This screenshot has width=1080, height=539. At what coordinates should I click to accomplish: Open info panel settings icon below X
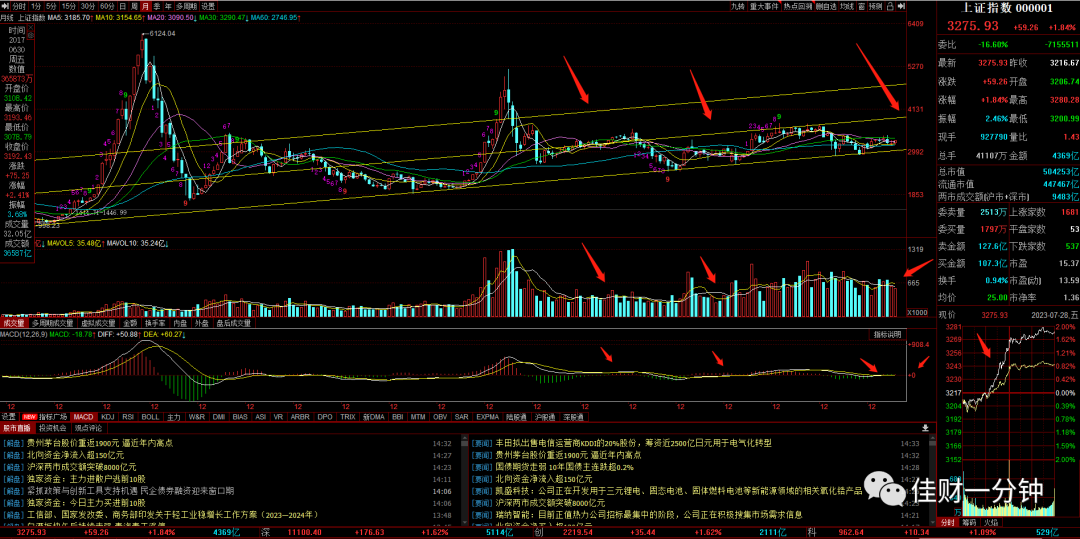pos(31,36)
